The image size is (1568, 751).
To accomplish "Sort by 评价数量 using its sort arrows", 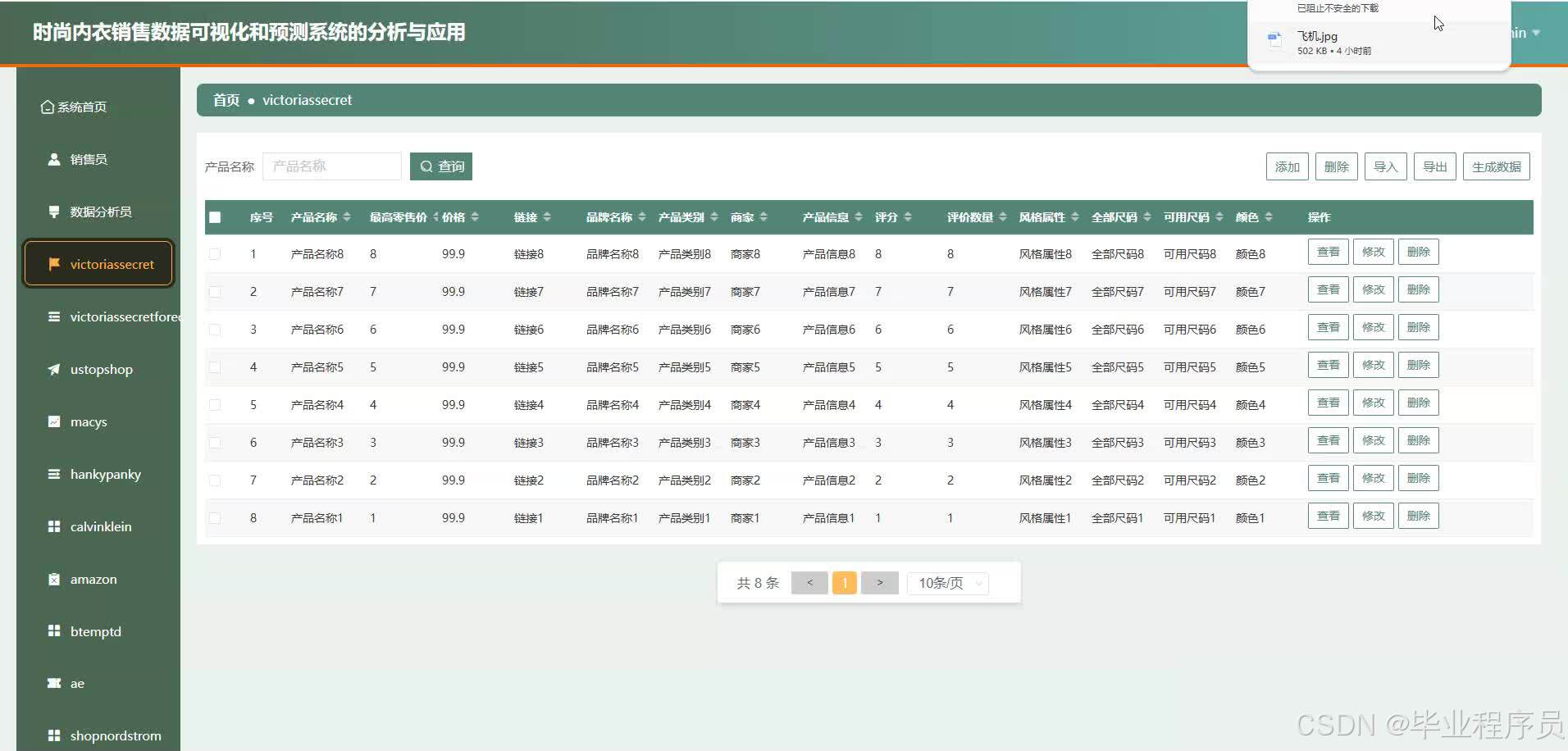I will pos(1003,217).
